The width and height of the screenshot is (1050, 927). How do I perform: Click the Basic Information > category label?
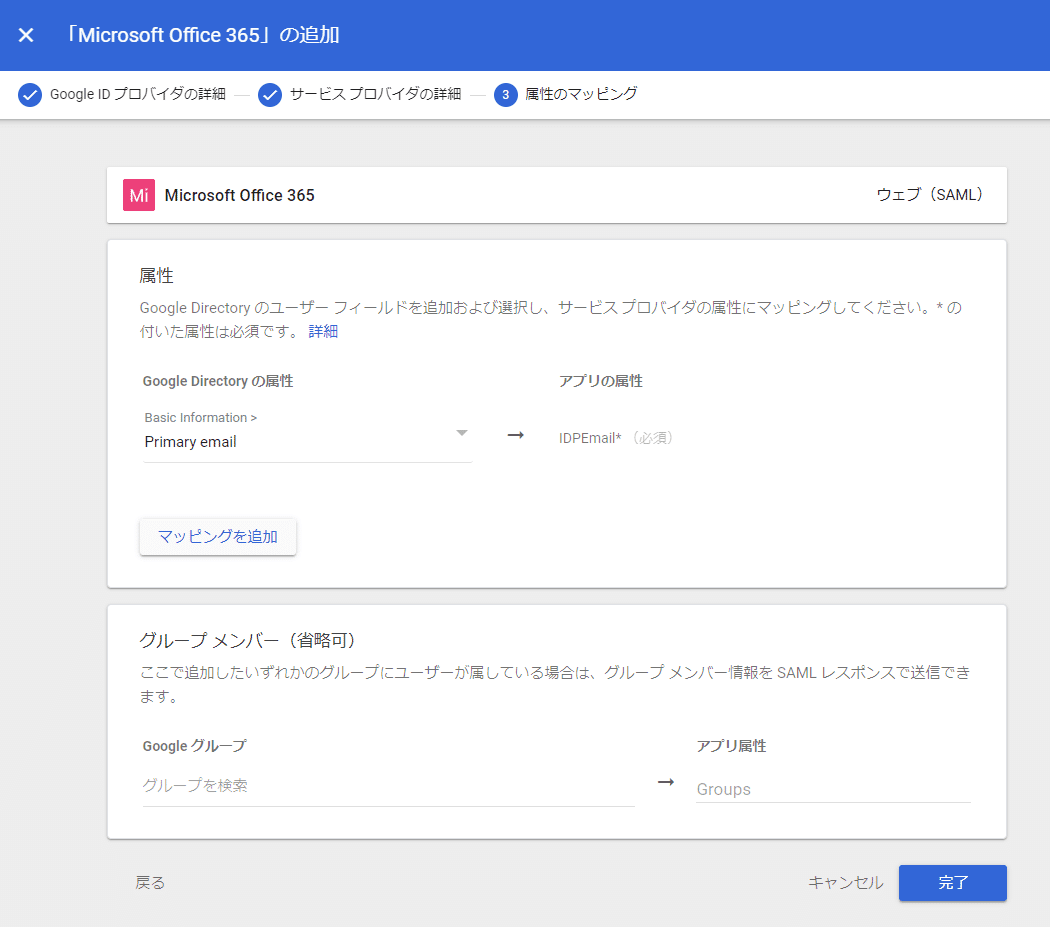coord(200,417)
